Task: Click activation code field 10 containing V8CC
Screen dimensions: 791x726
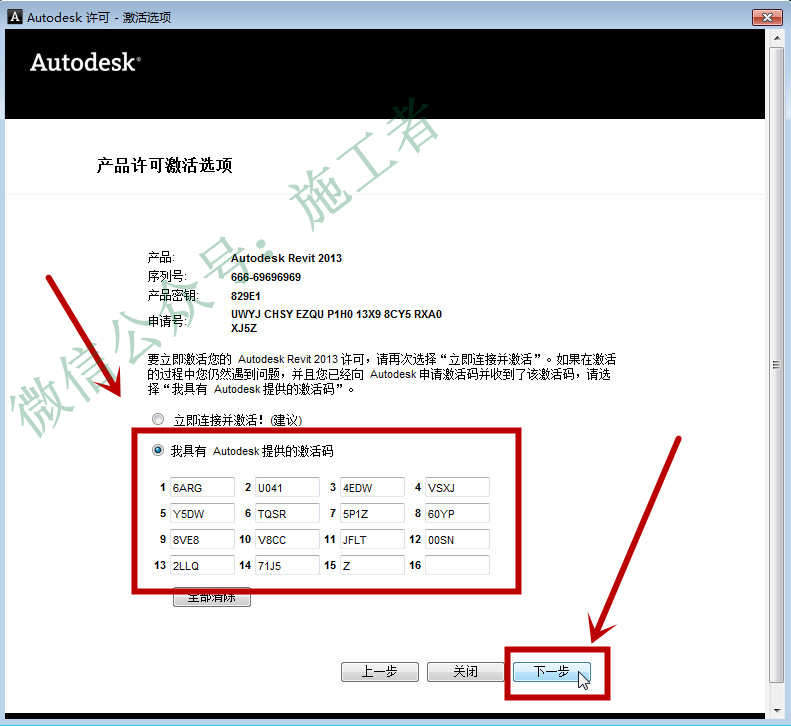Action: point(287,539)
